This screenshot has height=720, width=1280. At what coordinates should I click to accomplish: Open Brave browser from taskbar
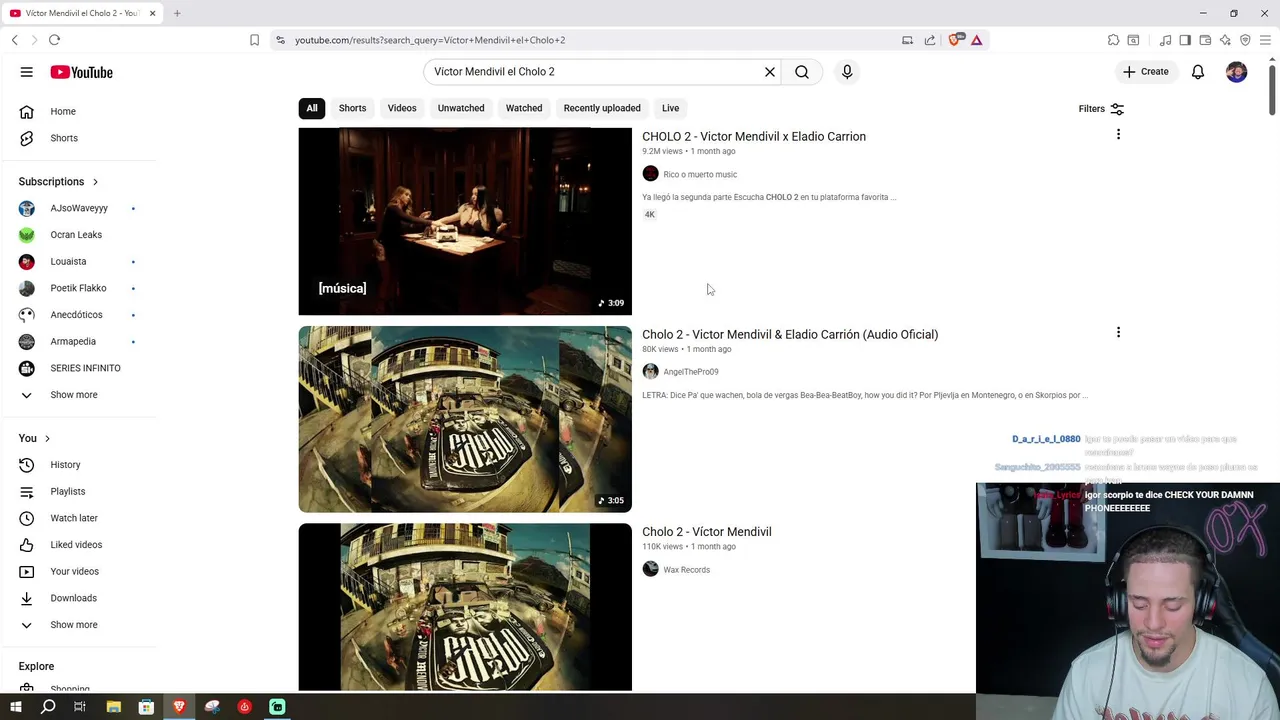point(179,707)
